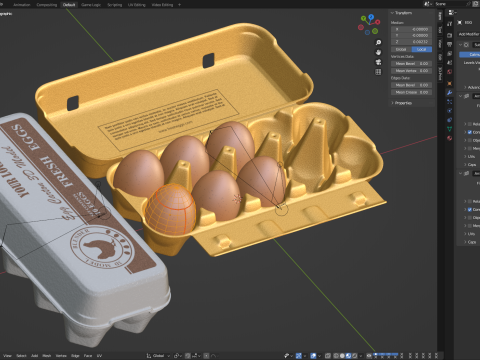Open the Tool tab in viewport sidebar
This screenshot has height=360, width=480.
(x=440, y=29)
